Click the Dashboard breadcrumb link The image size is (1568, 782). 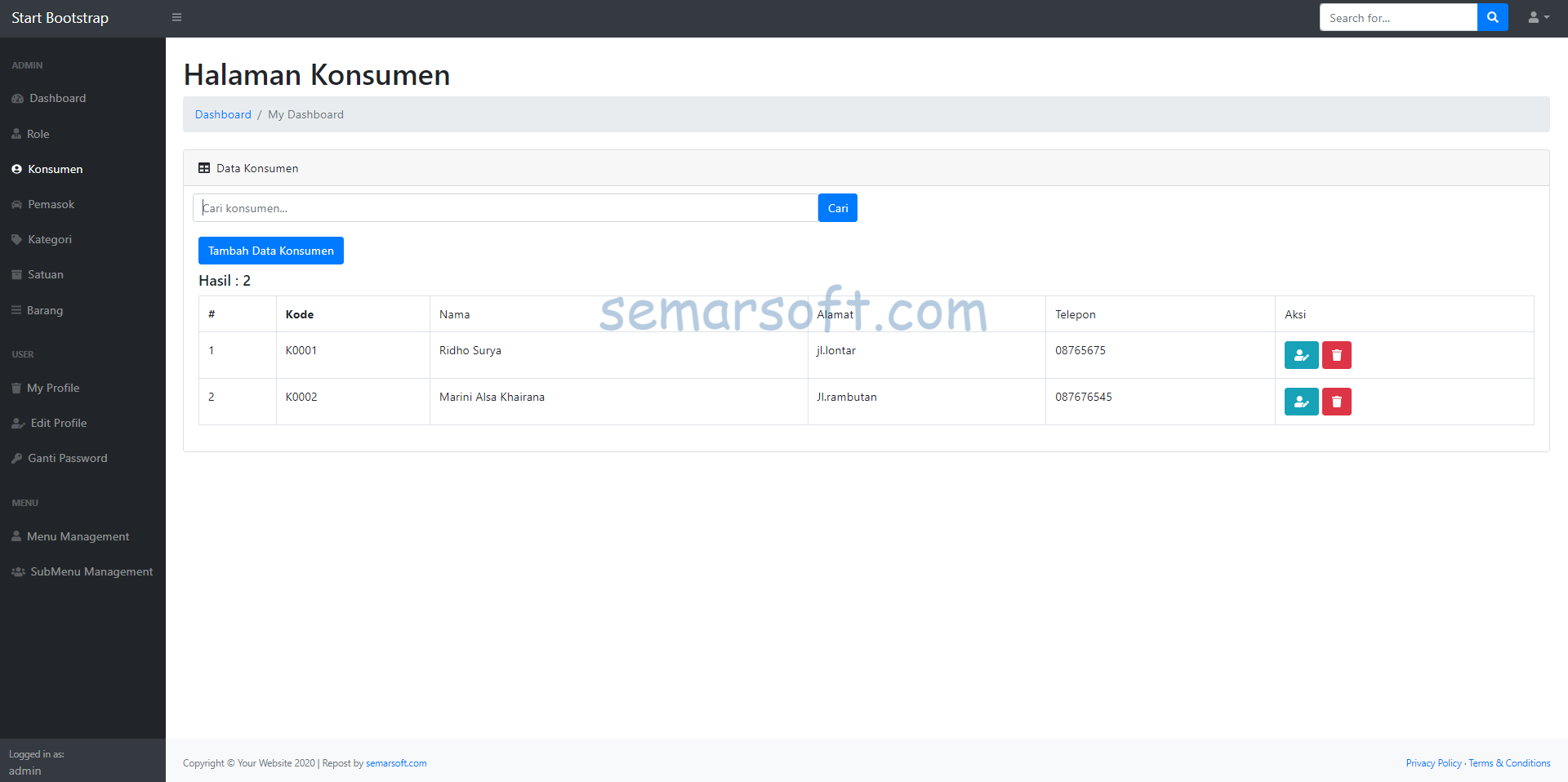pyautogui.click(x=223, y=114)
